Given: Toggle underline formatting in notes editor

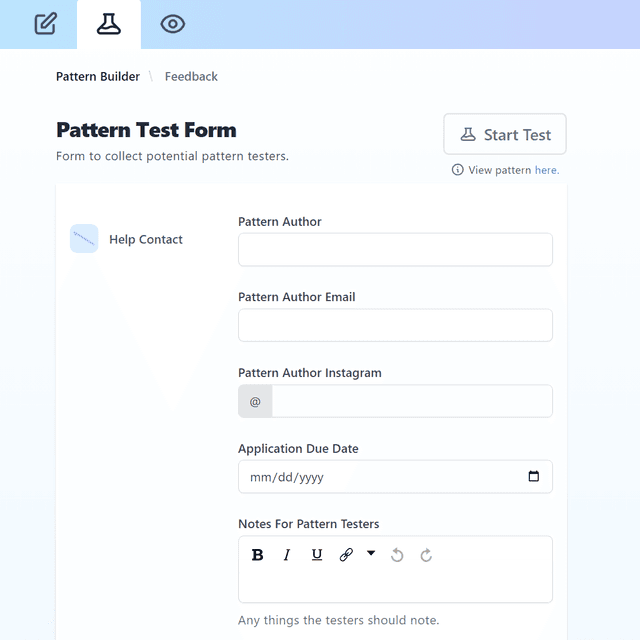Looking at the screenshot, I should tap(317, 555).
